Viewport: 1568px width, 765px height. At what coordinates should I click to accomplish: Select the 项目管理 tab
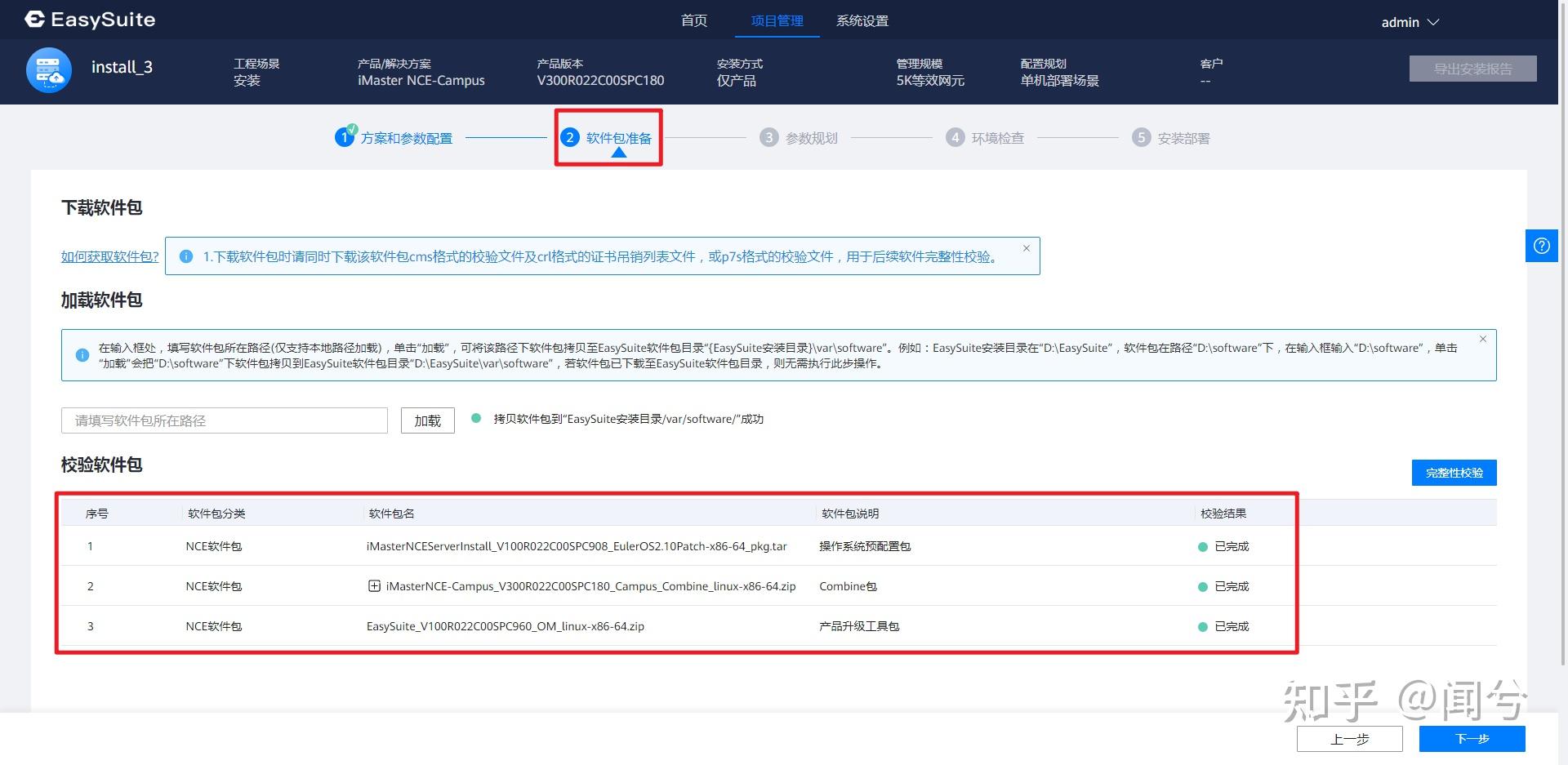tap(776, 21)
